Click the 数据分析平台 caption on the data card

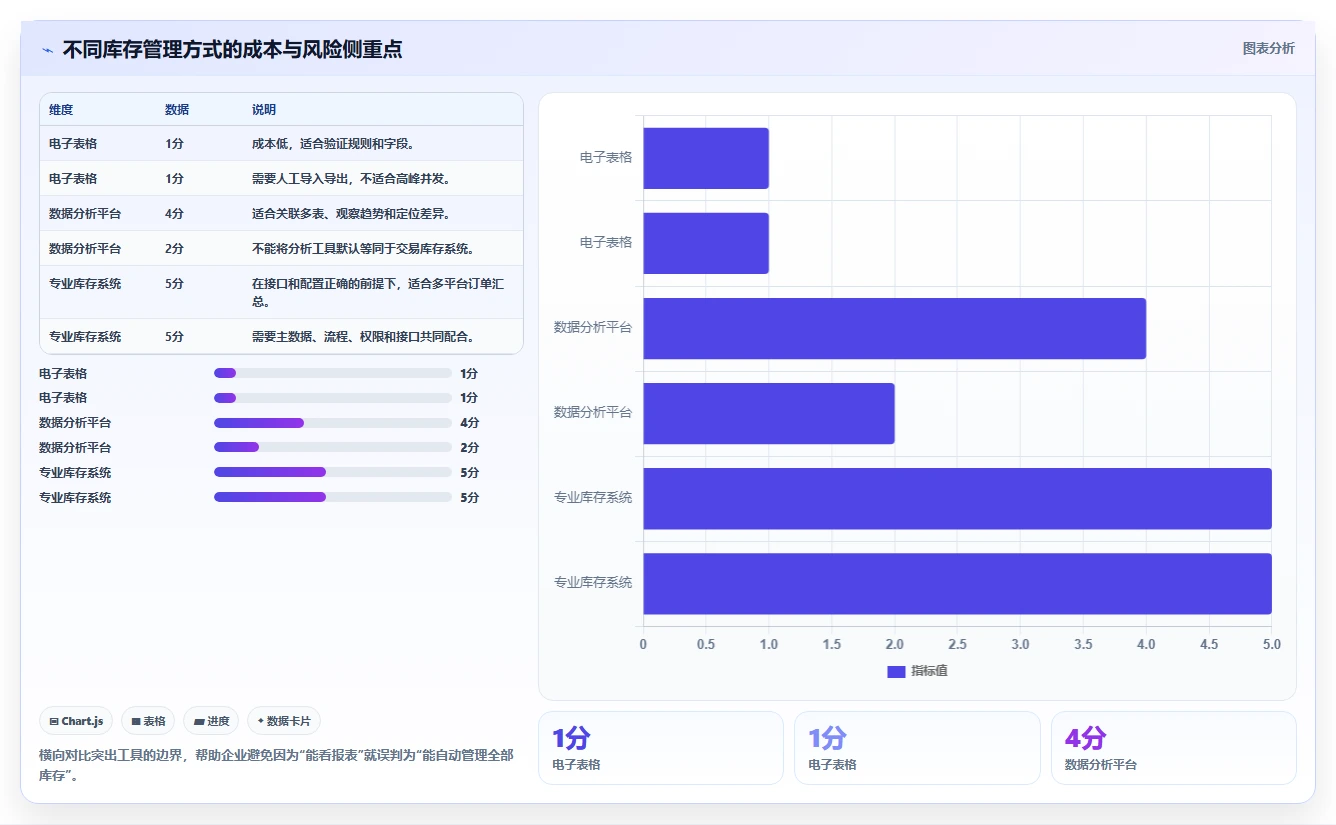(1101, 764)
